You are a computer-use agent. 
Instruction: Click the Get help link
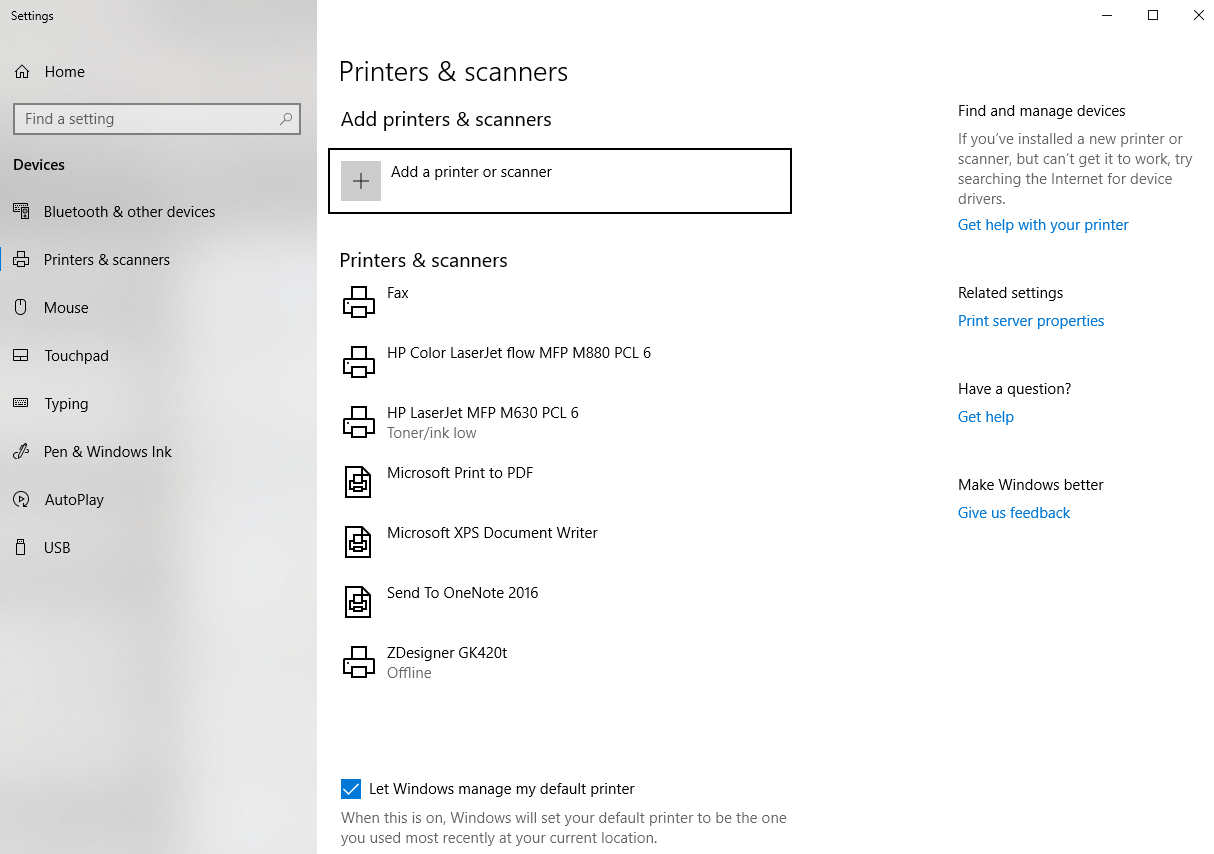986,417
